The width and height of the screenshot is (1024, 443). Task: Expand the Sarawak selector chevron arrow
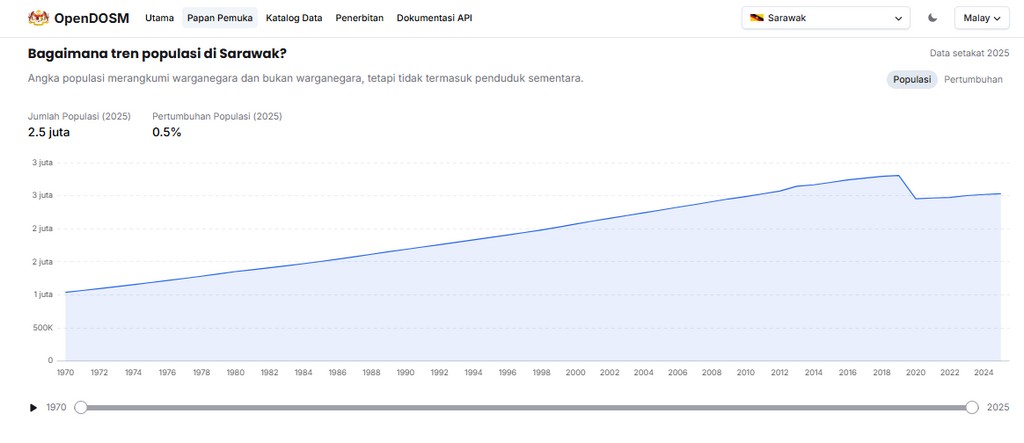pos(897,18)
